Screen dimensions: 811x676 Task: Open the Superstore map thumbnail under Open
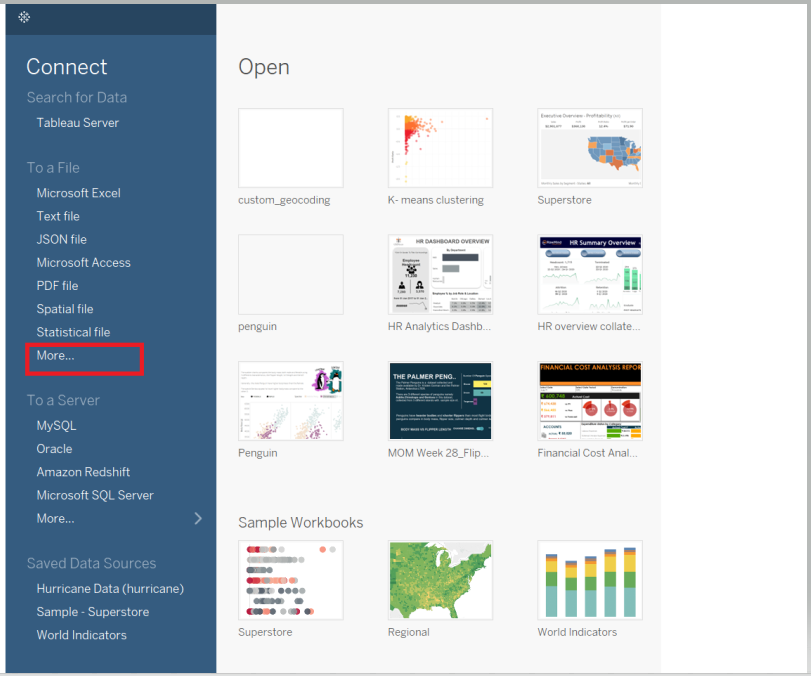590,148
